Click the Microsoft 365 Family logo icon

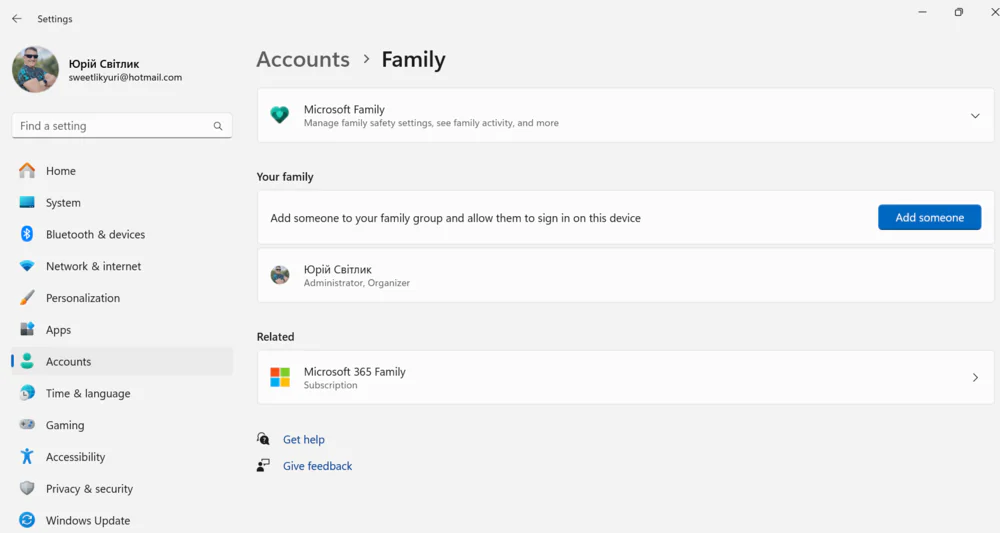(x=280, y=377)
